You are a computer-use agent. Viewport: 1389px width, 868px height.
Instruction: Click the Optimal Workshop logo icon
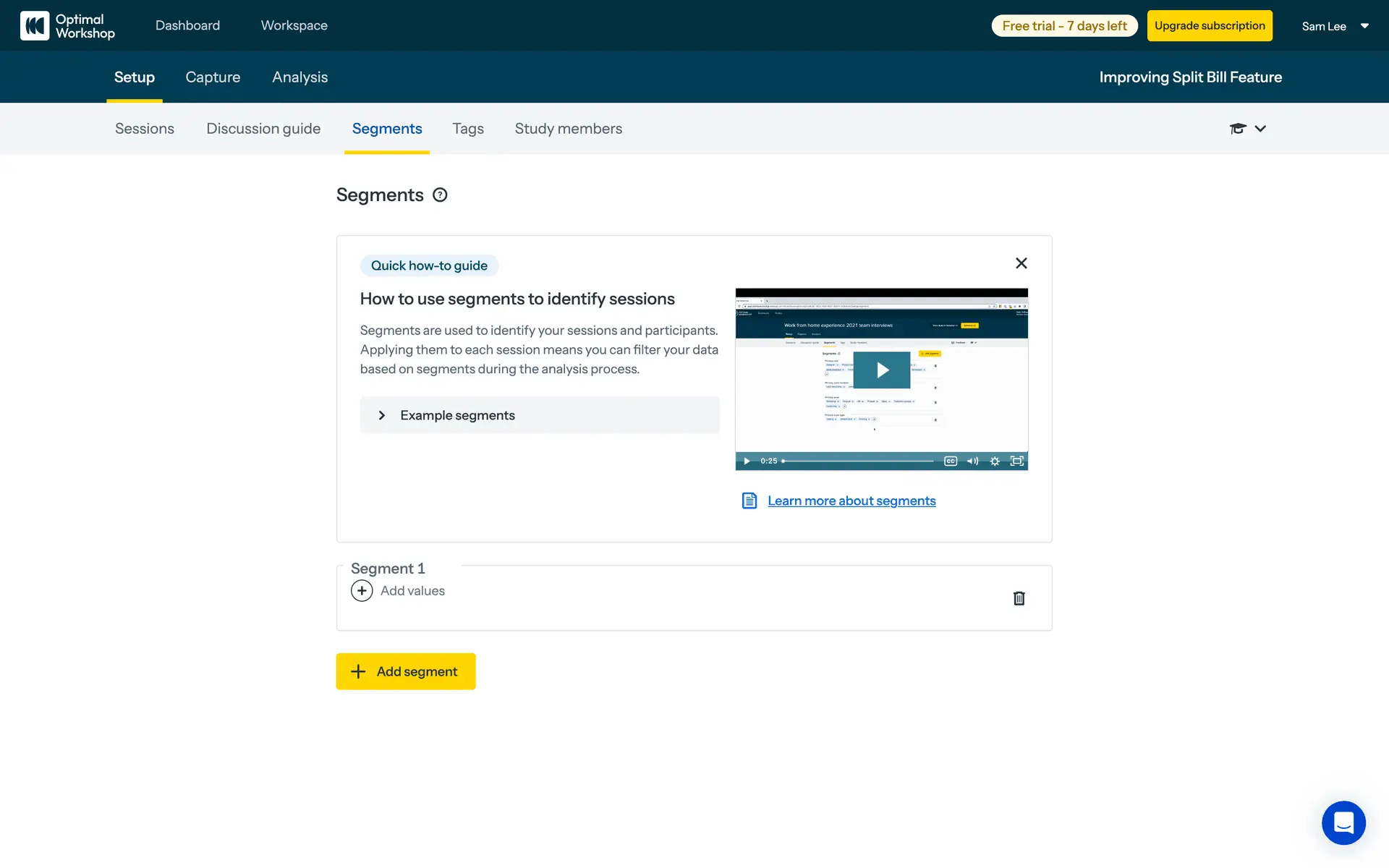[35, 26]
